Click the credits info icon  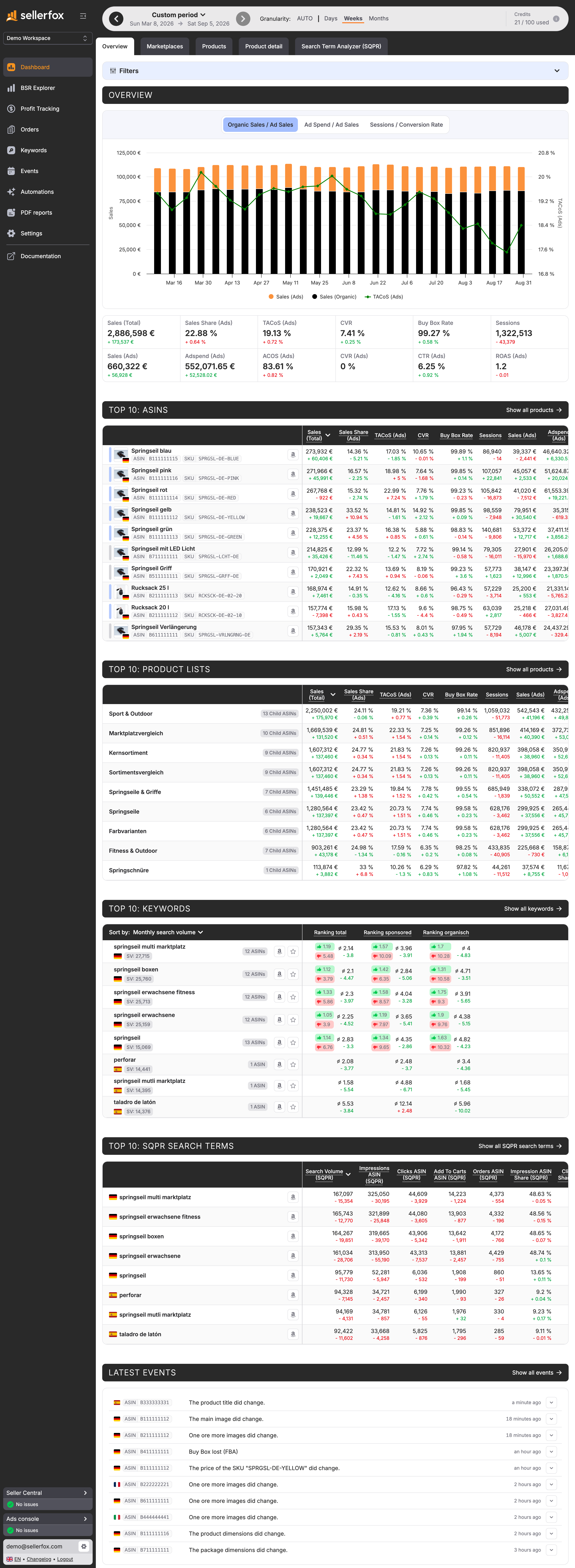coord(556,19)
